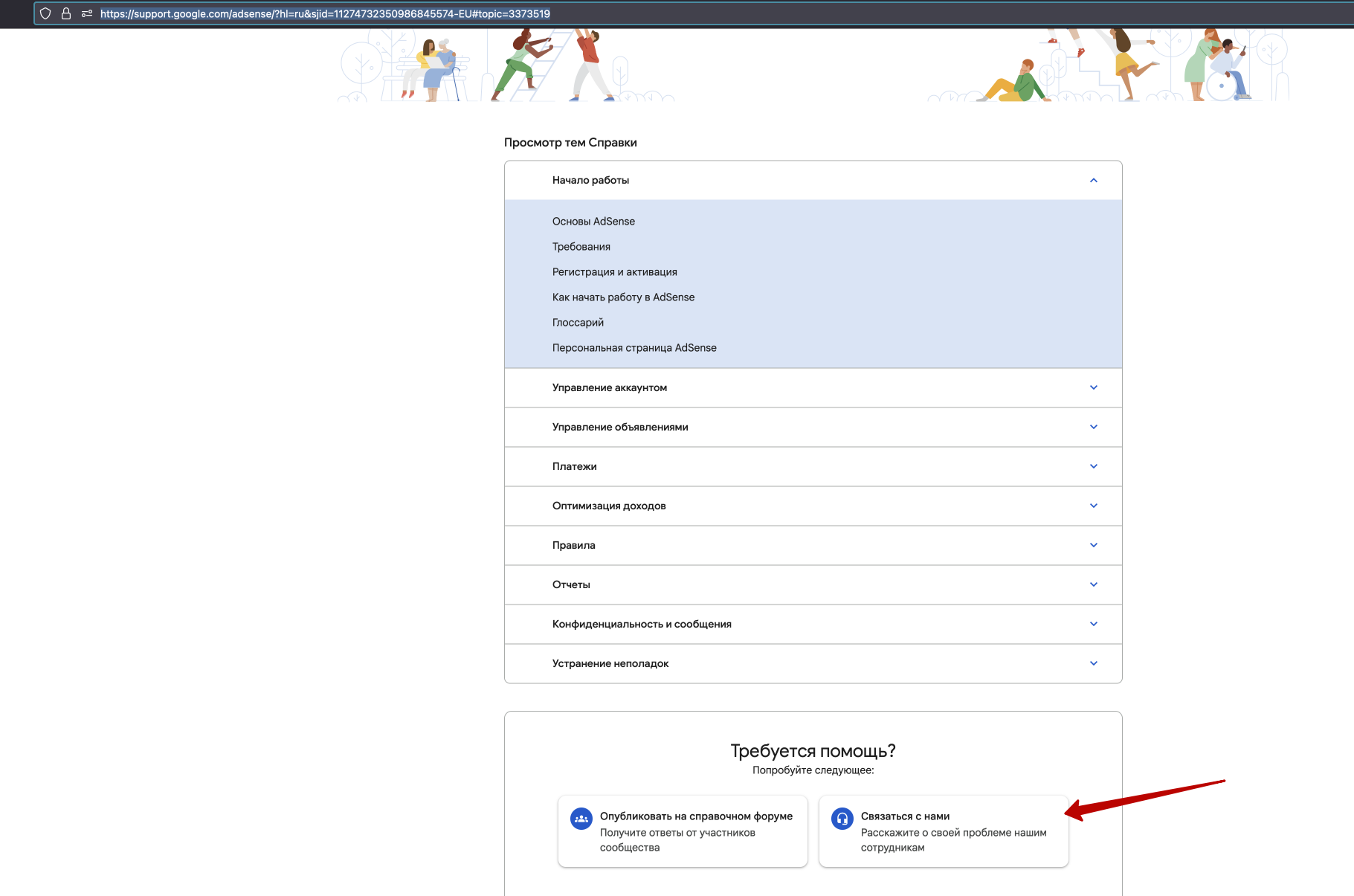
Task: Expand Управление аккаунтом chevron
Action: pos(1094,387)
